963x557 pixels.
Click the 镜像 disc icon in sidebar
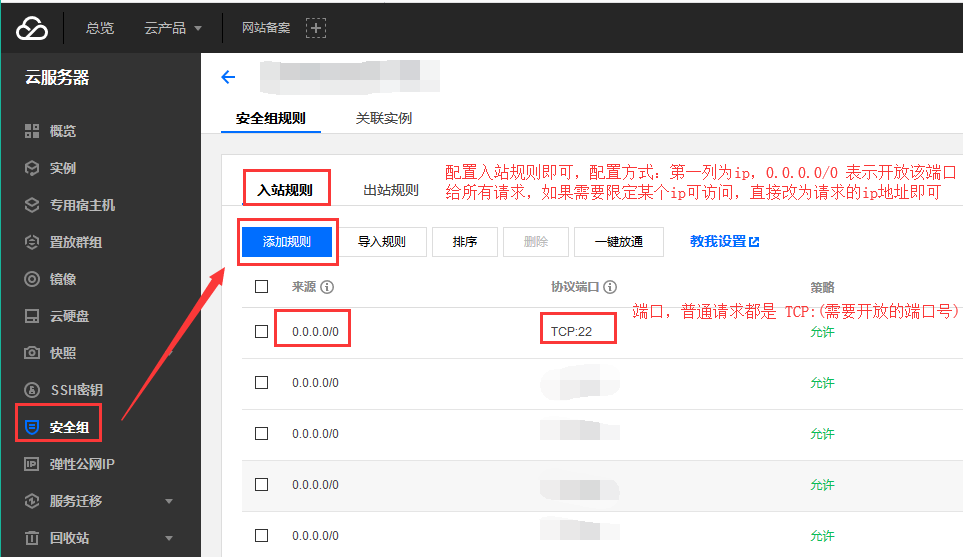32,279
